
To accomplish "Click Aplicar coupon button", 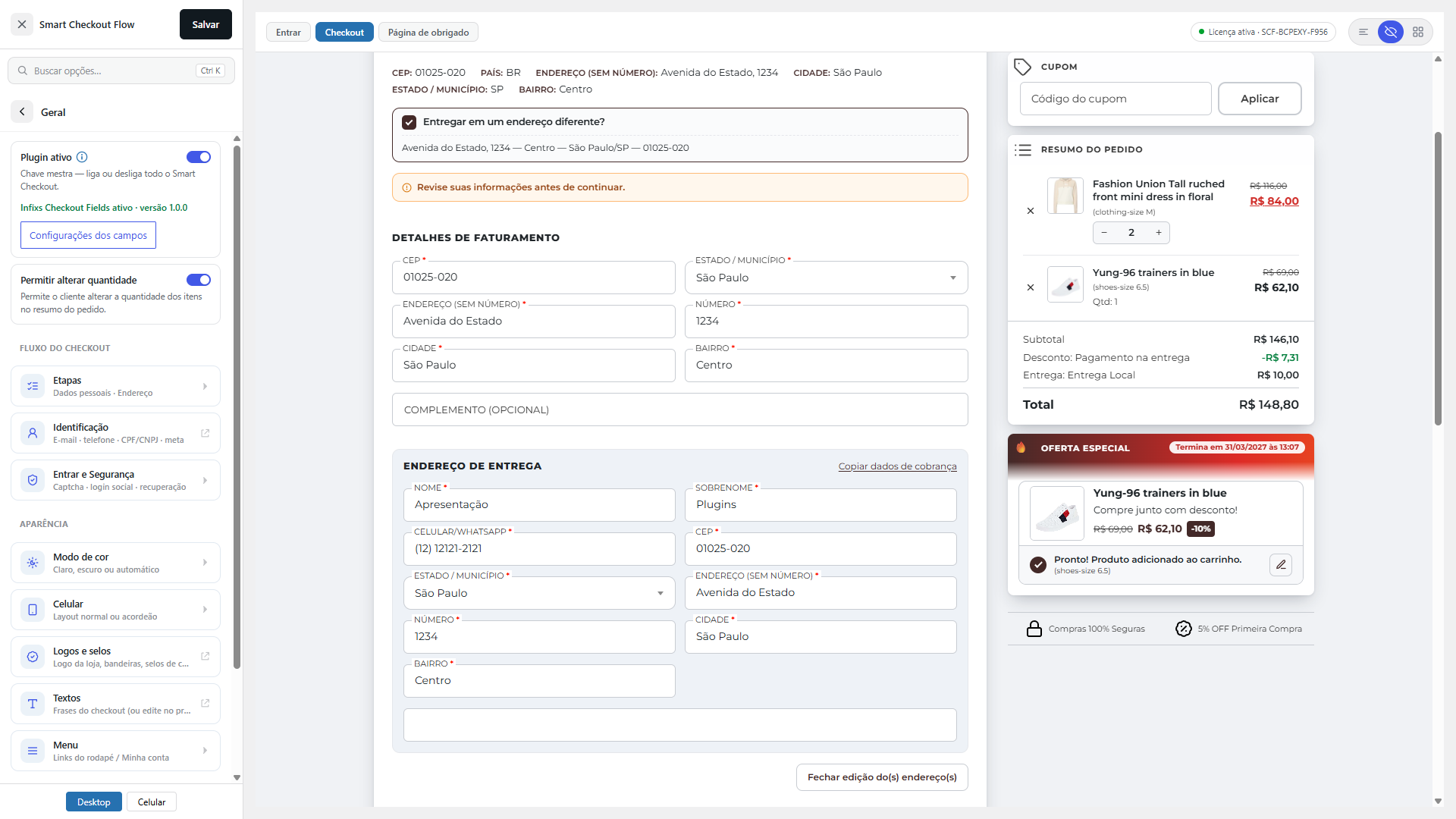I will point(1260,99).
